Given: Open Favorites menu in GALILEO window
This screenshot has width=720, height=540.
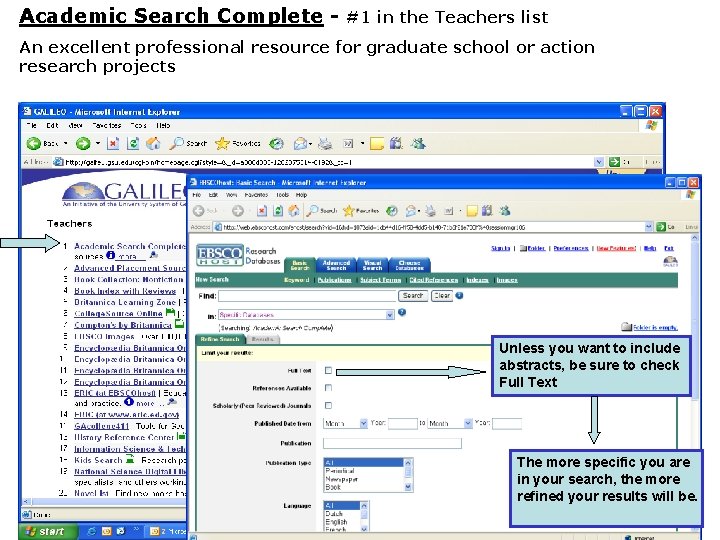Looking at the screenshot, I should click(x=107, y=125).
